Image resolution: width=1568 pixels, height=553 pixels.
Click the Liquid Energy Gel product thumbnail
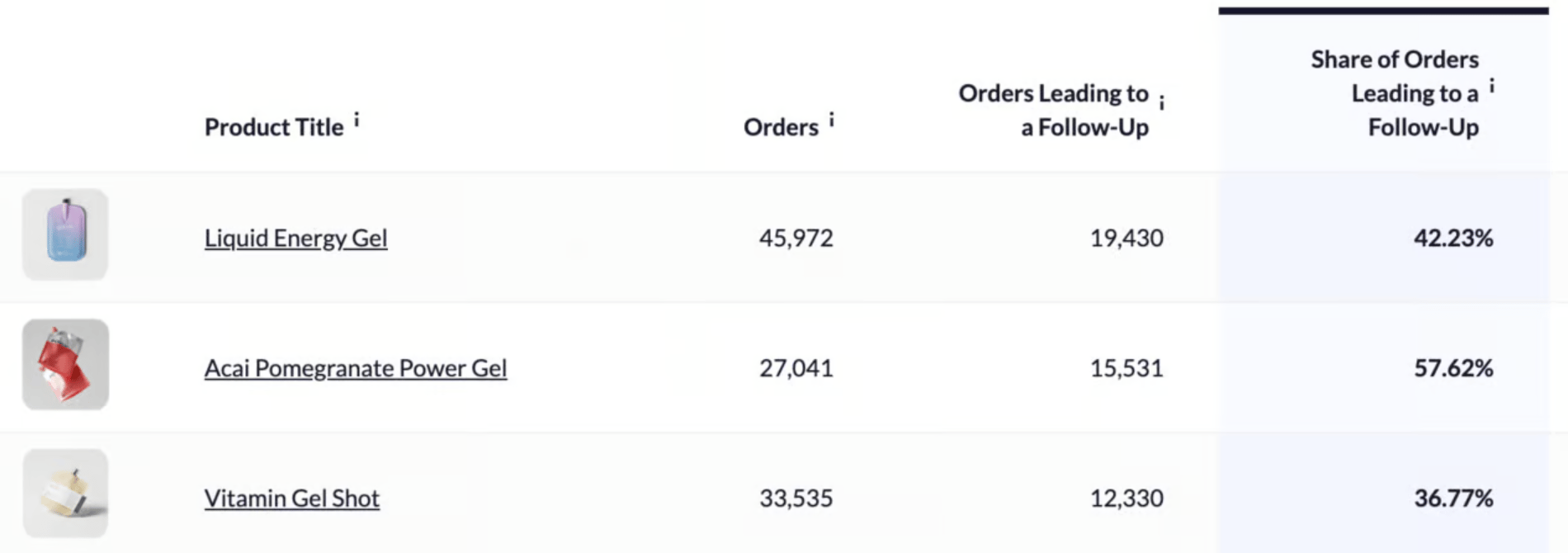pos(65,234)
